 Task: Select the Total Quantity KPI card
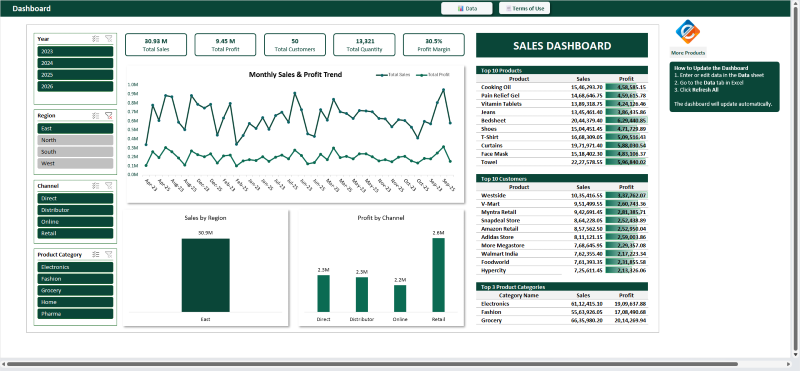pyautogui.click(x=364, y=45)
